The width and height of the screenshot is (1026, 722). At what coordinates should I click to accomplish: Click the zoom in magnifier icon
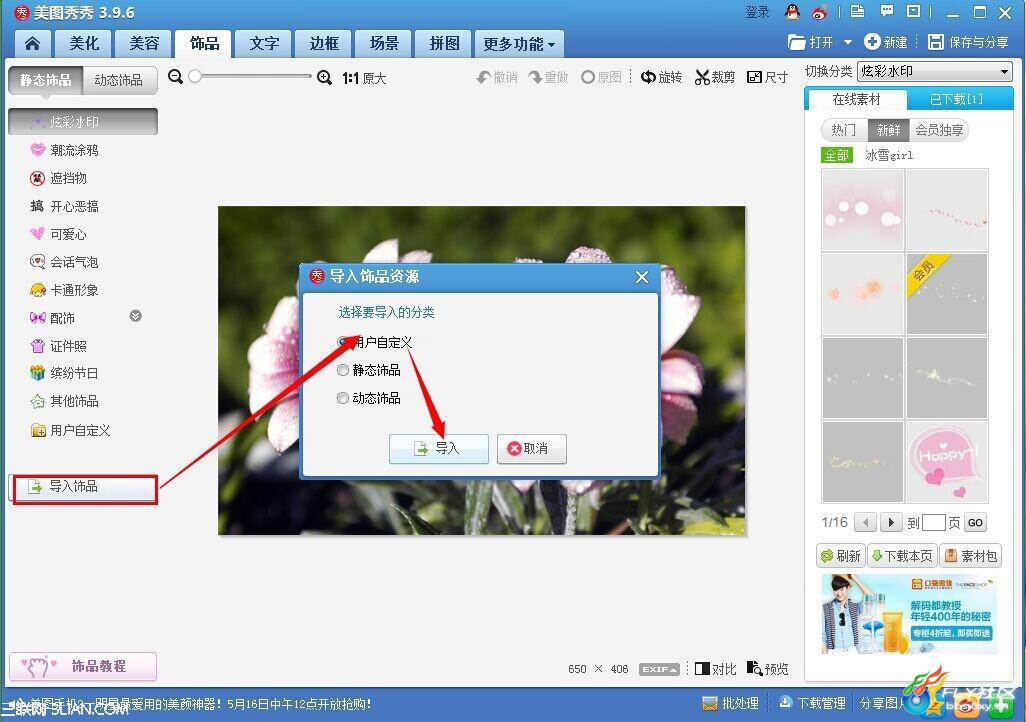pyautogui.click(x=324, y=78)
